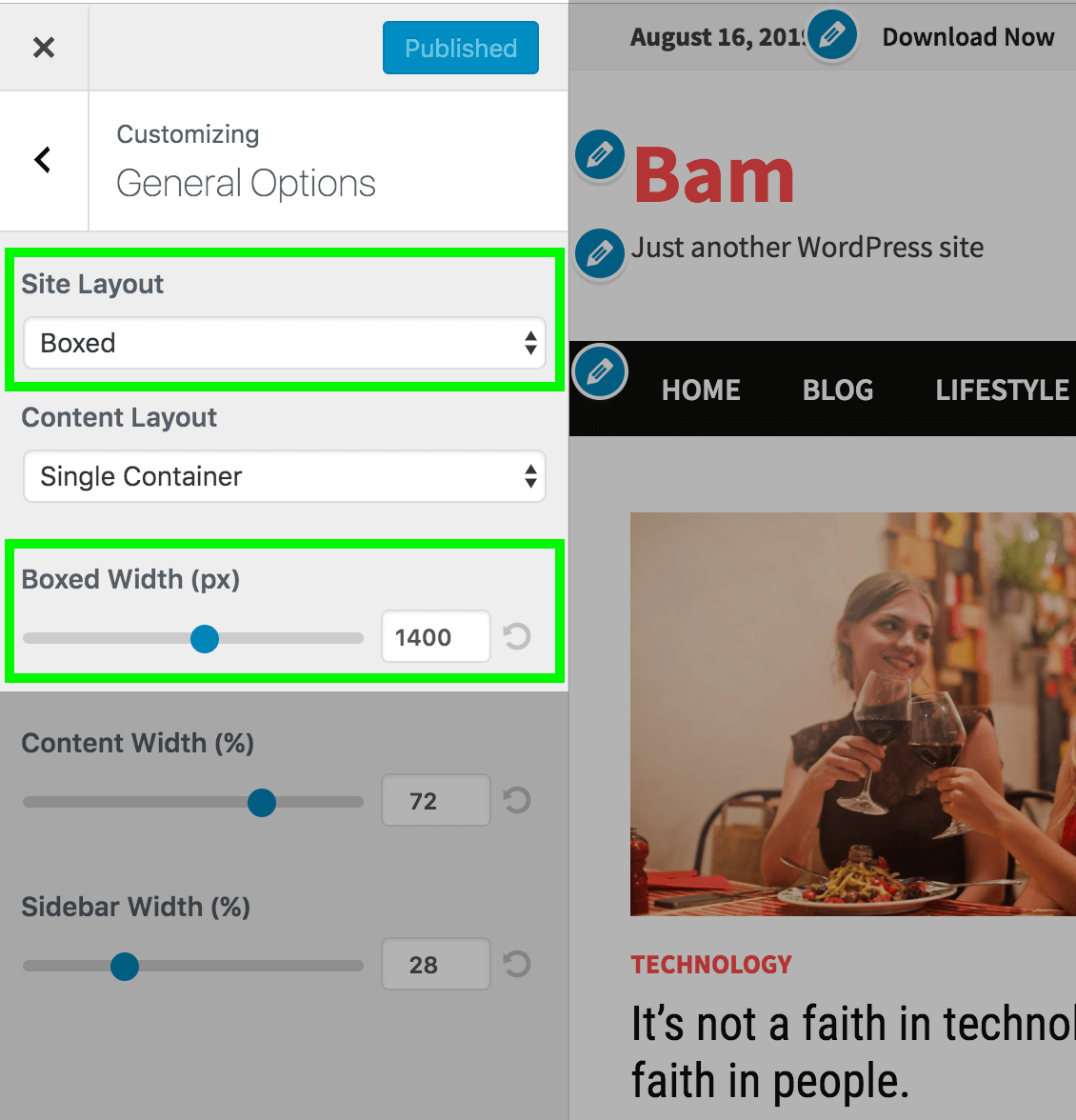Click the edit pencil beside the site tagline
The width and height of the screenshot is (1076, 1120).
(x=600, y=253)
